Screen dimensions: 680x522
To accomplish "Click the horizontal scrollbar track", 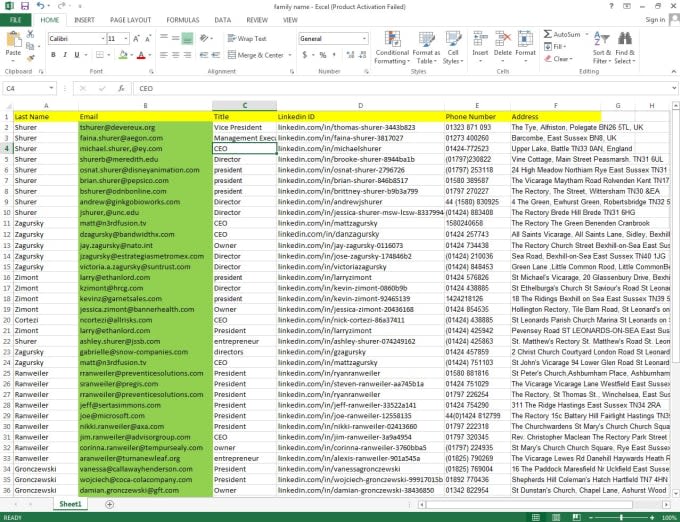I will (x=543, y=504).
